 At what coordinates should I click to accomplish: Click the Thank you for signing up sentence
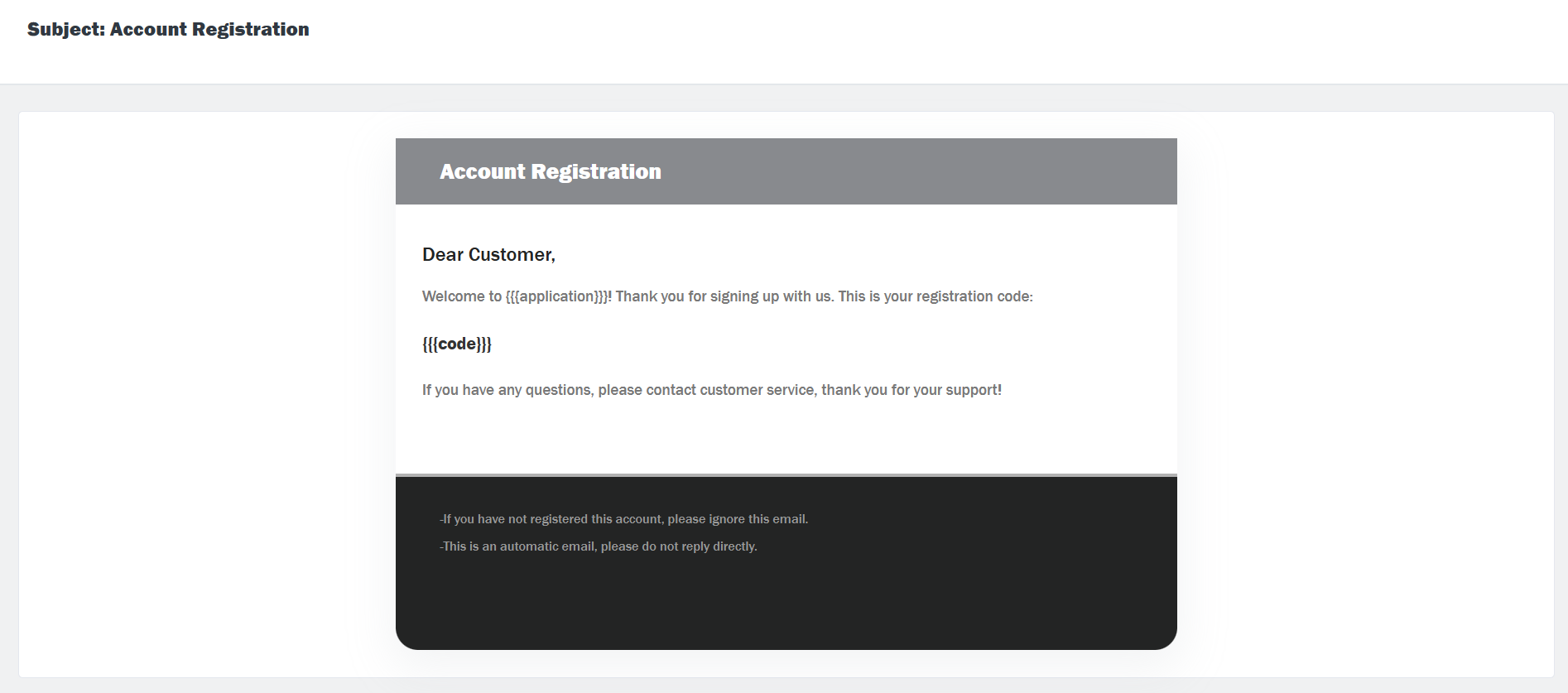click(724, 296)
